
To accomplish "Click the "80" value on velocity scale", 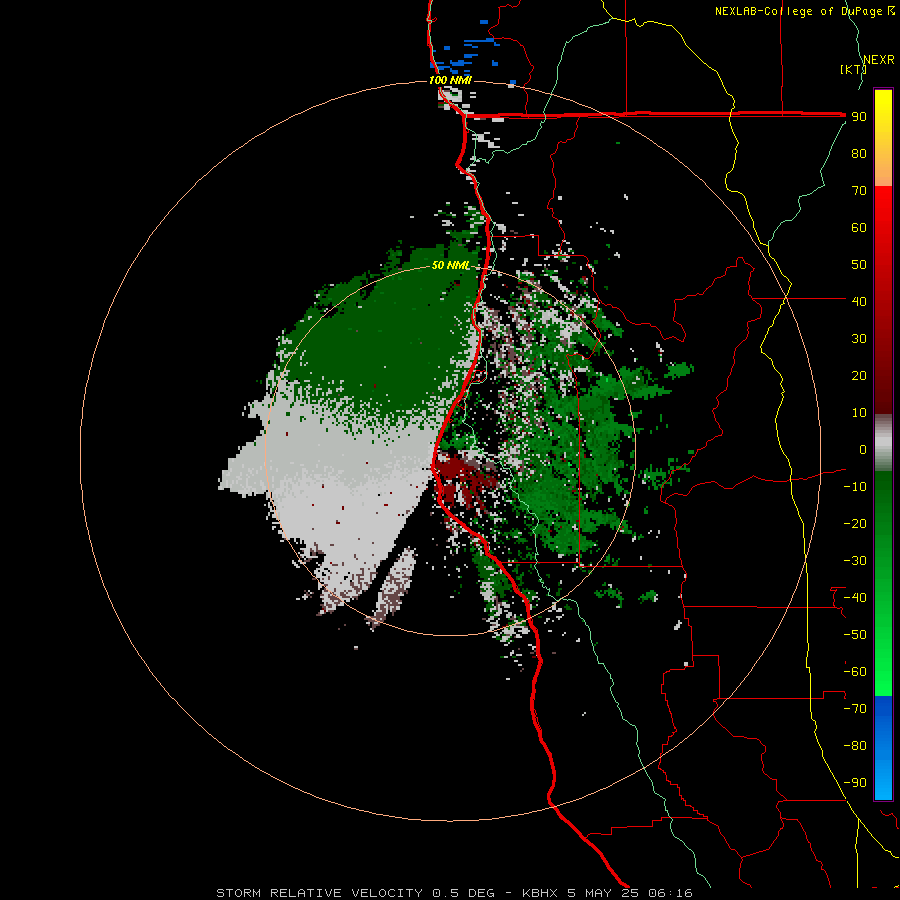I will coord(859,154).
